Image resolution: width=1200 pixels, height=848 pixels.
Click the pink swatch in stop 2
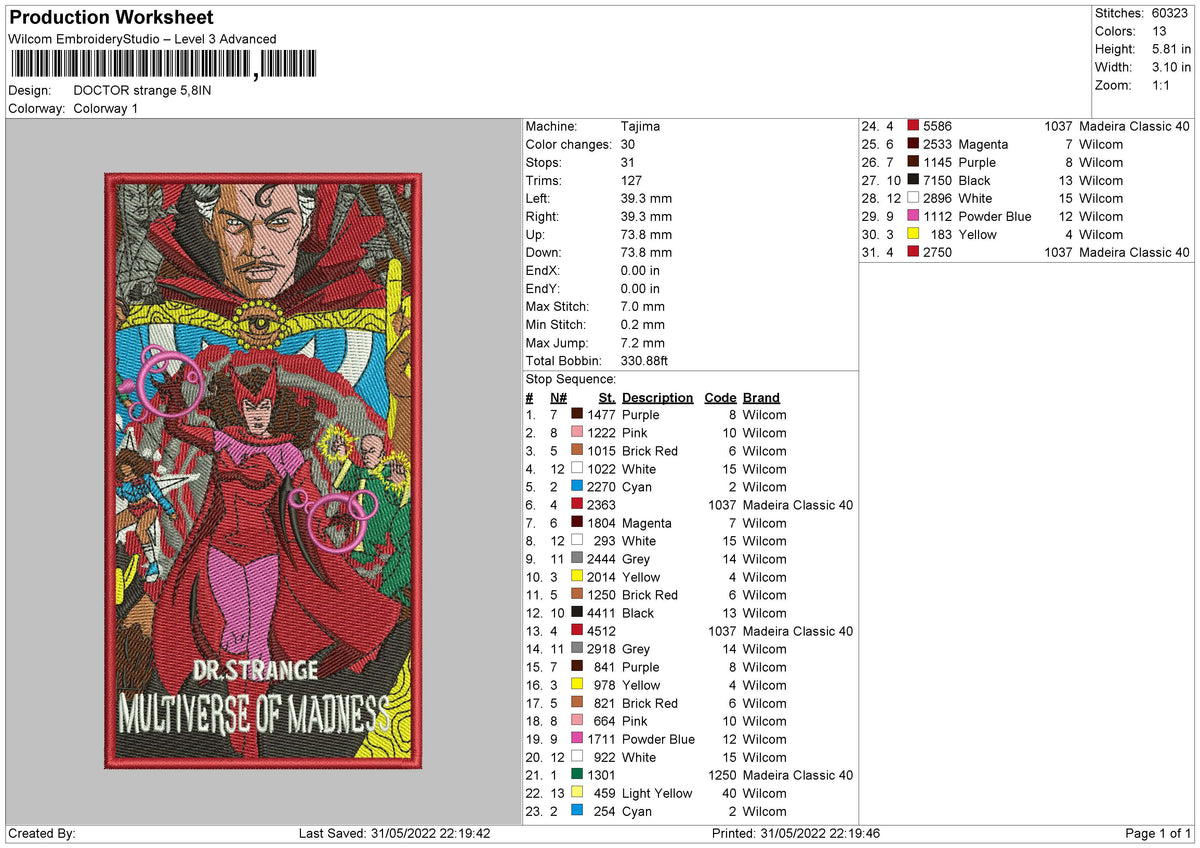pyautogui.click(x=577, y=433)
